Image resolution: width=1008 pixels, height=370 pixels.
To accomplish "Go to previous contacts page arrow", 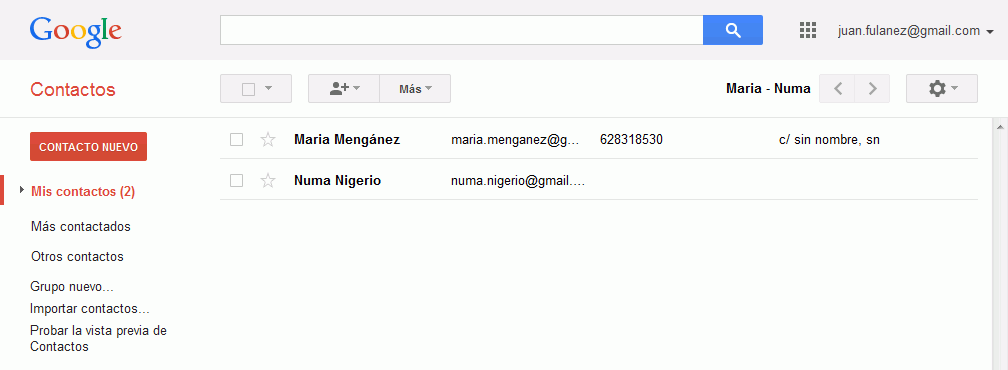I will tap(837, 89).
